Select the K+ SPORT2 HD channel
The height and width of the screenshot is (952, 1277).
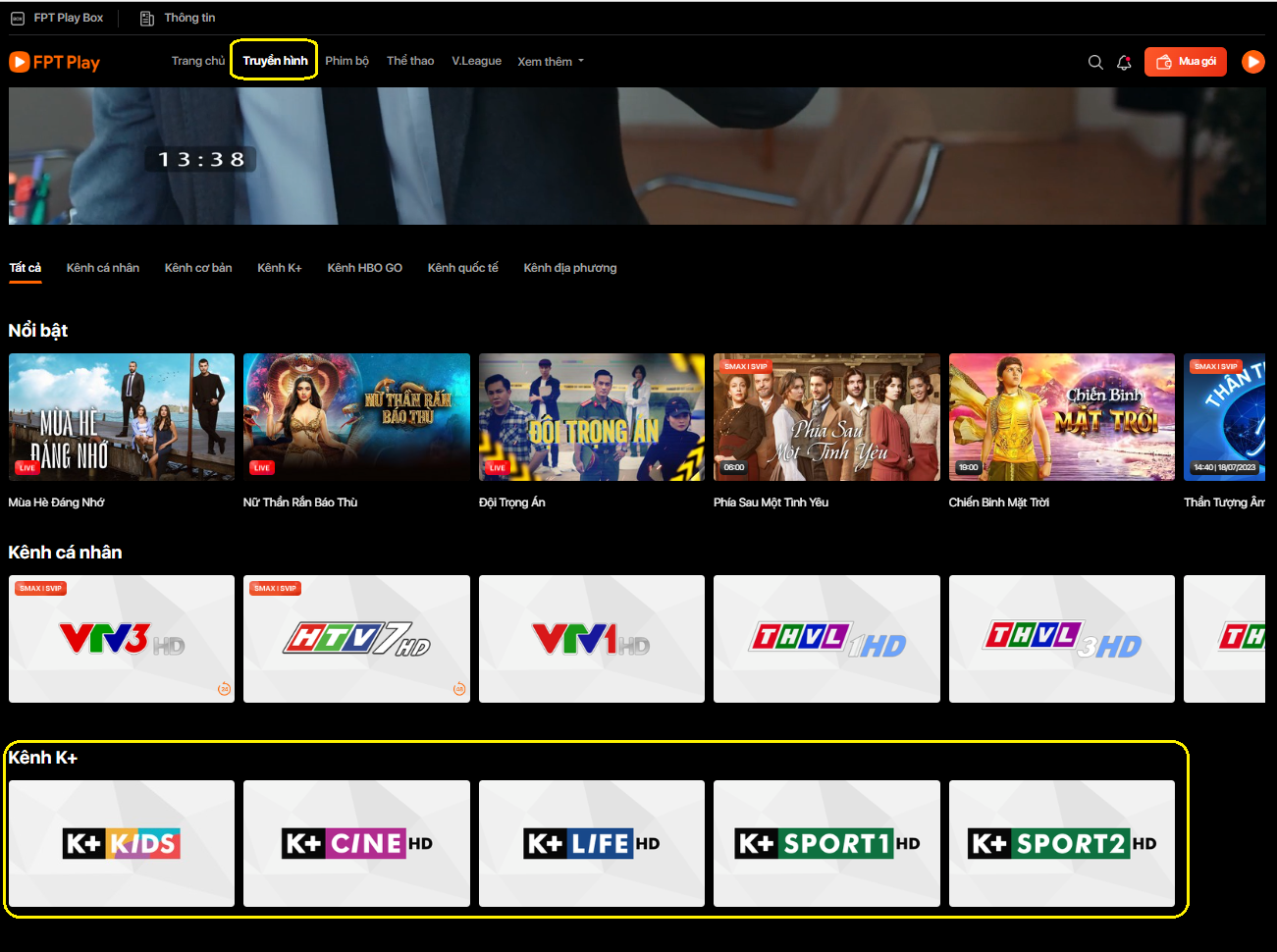[1062, 843]
